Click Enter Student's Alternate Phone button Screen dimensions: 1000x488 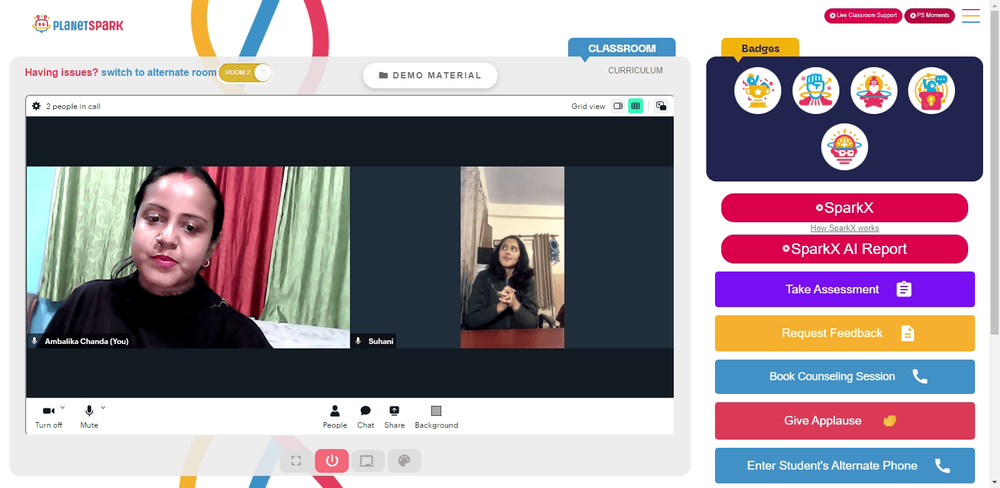click(x=844, y=466)
